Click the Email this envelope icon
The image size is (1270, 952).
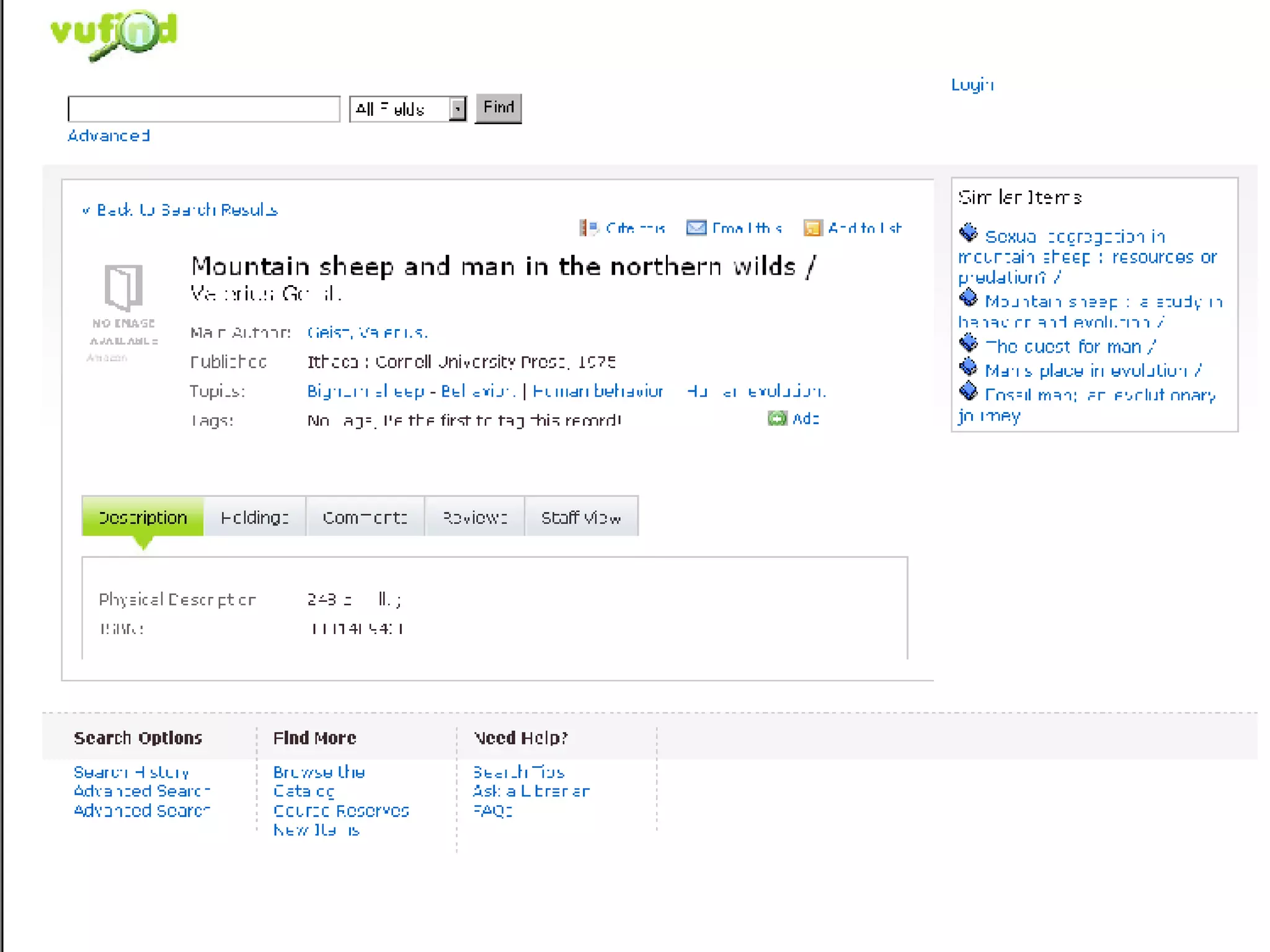click(696, 228)
